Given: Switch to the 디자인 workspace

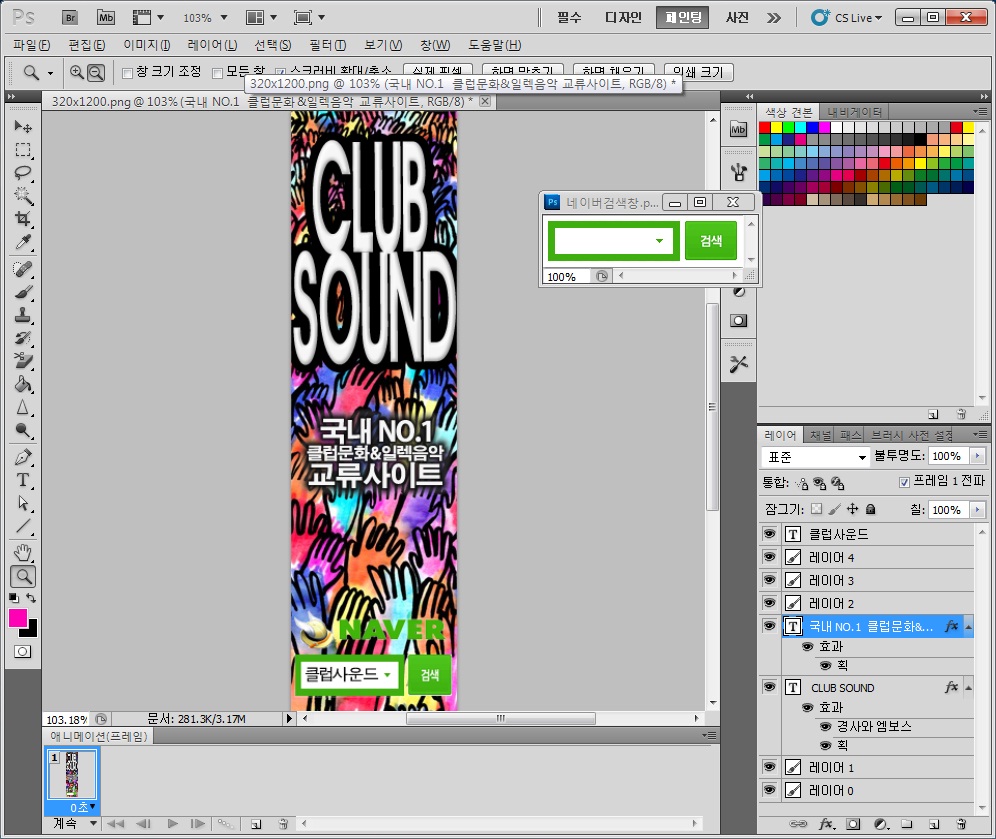Looking at the screenshot, I should pos(623,17).
